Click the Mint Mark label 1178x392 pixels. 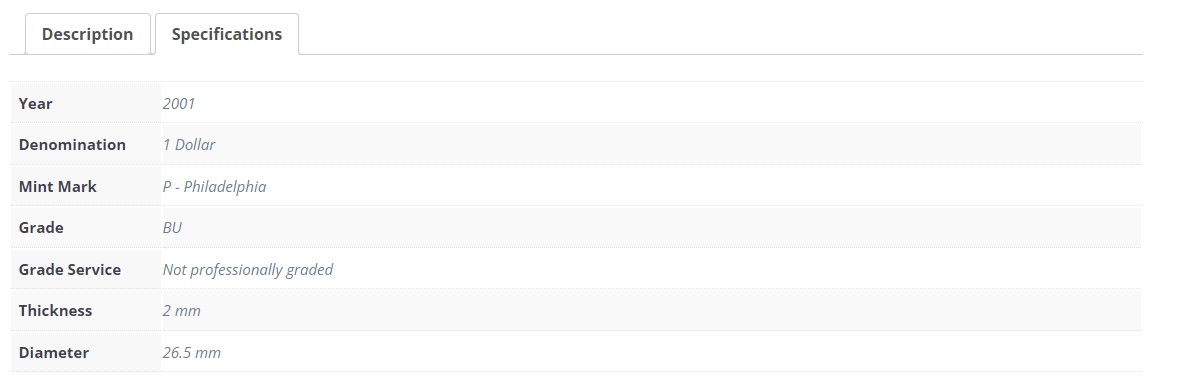58,186
